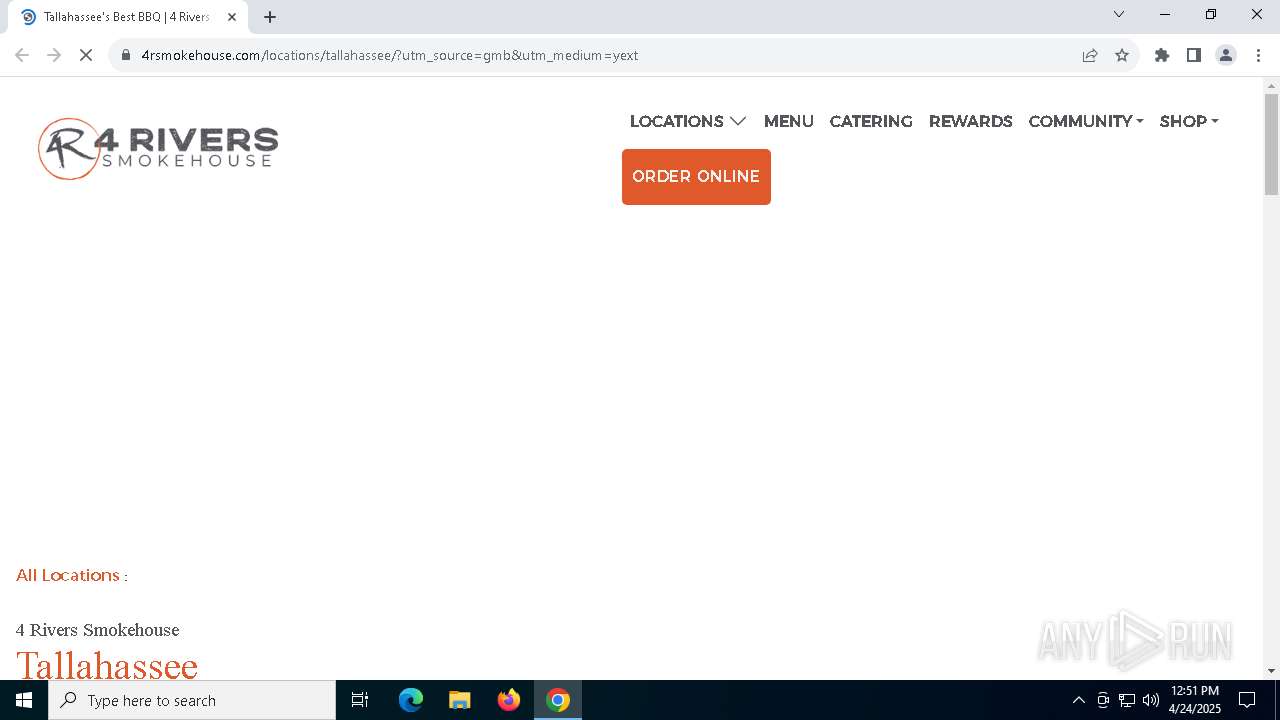Go back to previous page
Image resolution: width=1280 pixels, height=720 pixels.
coord(22,55)
